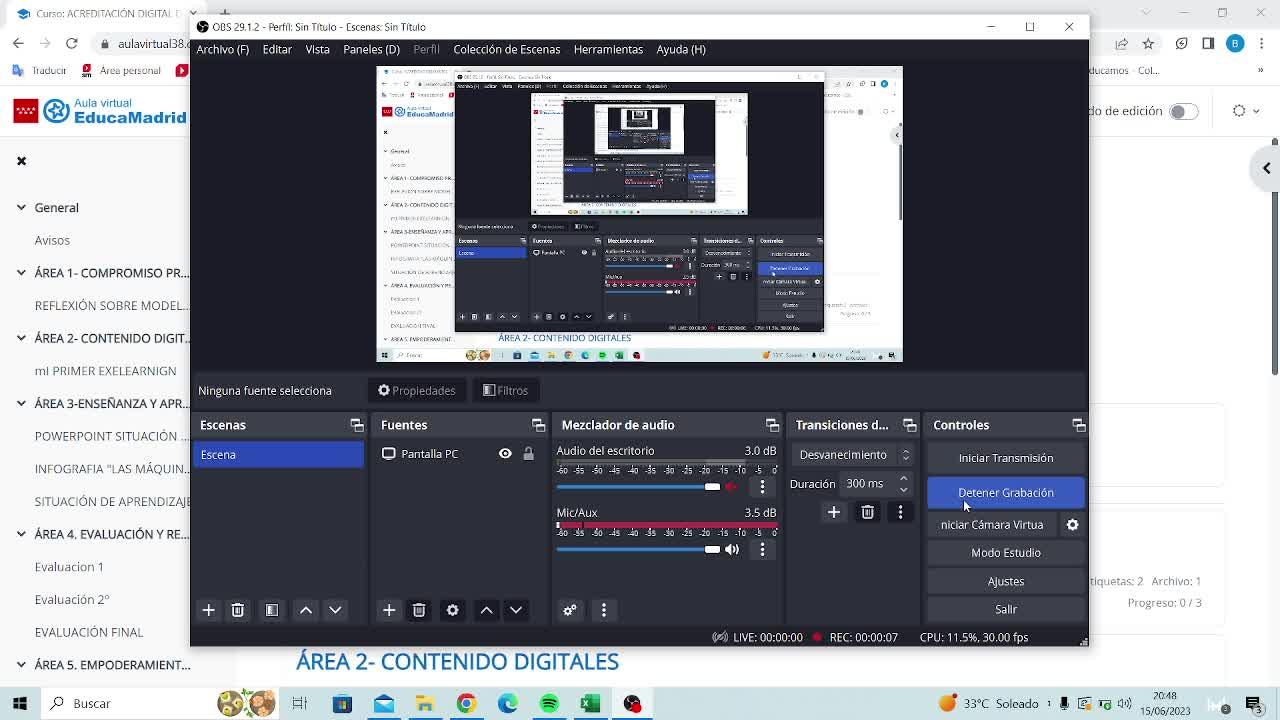The image size is (1280, 720).
Task: Open the Colección de Escenas menu
Action: click(506, 49)
